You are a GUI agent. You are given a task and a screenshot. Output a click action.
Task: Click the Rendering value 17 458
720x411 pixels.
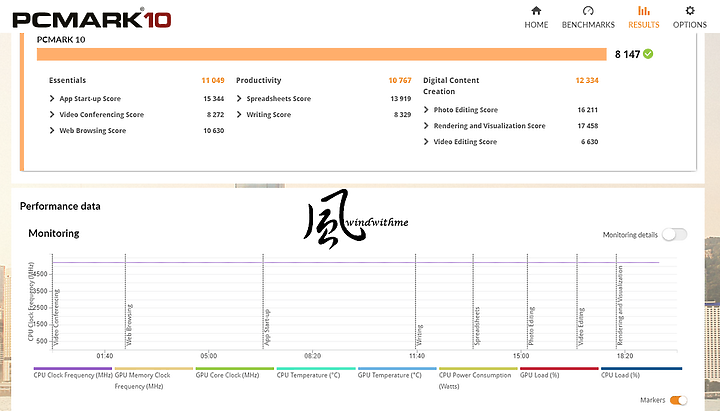pos(588,126)
